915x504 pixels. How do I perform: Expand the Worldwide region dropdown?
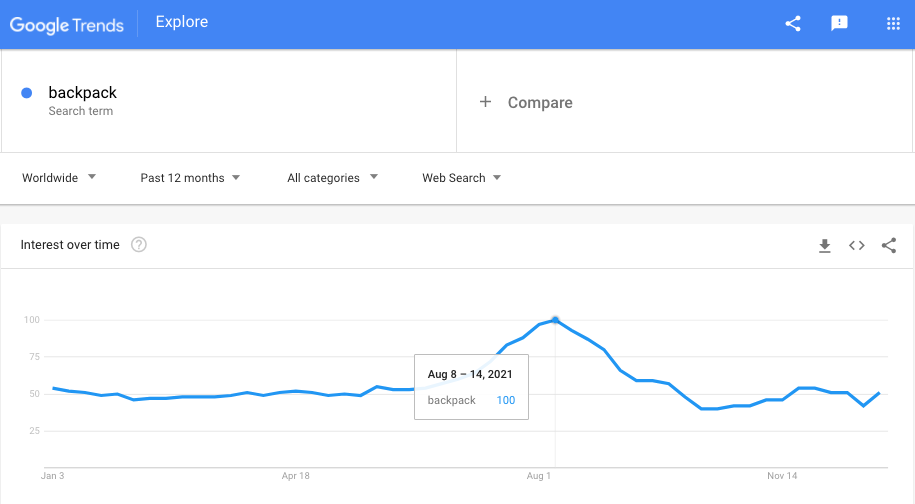click(59, 178)
